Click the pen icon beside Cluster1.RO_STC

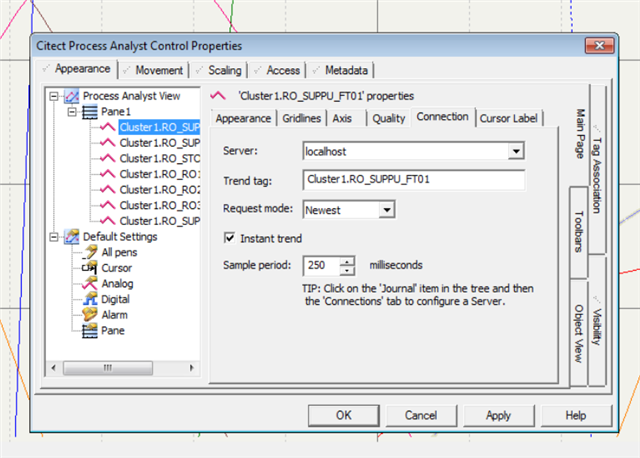[x=108, y=158]
